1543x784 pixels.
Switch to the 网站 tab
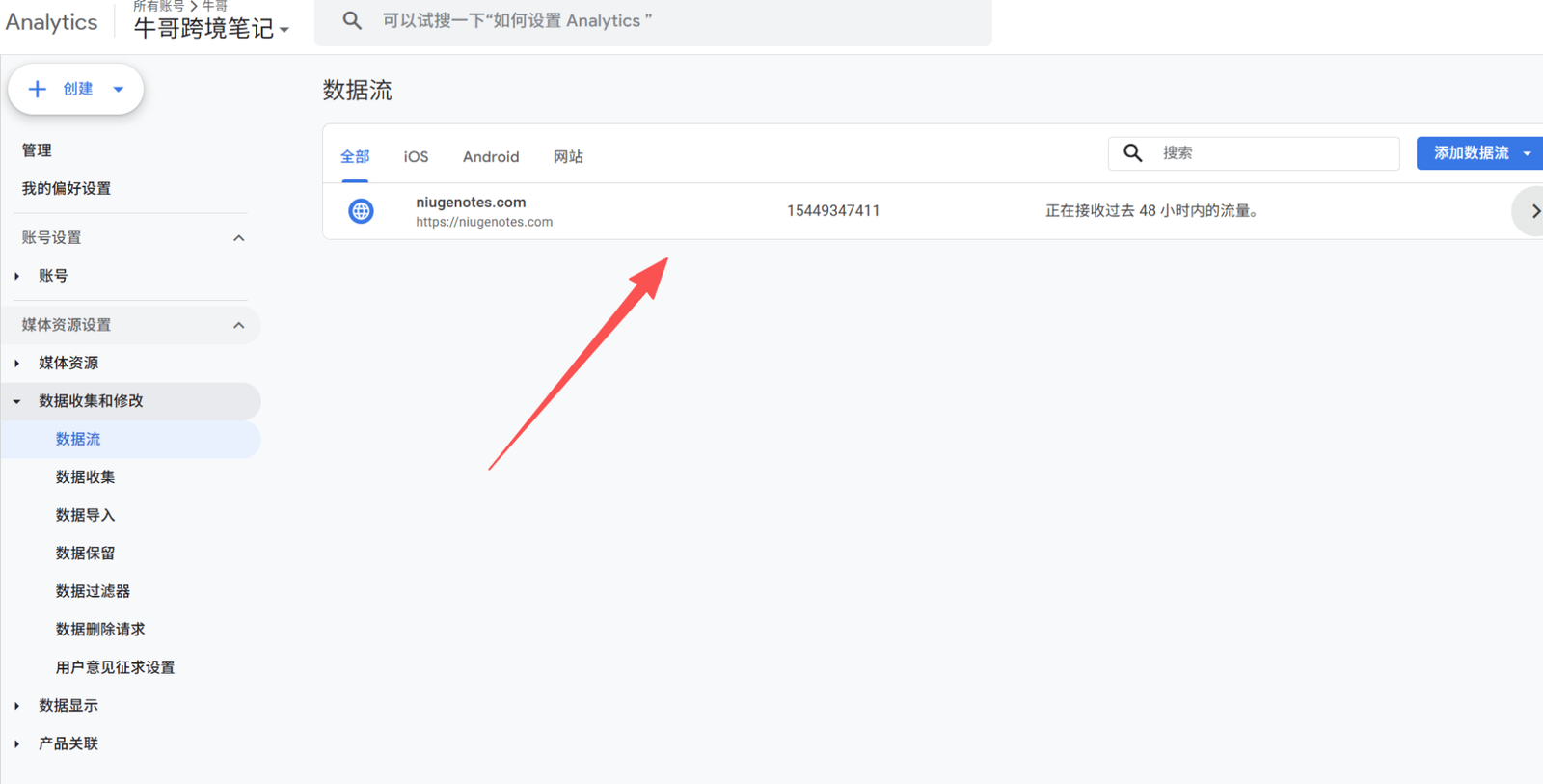coord(568,156)
